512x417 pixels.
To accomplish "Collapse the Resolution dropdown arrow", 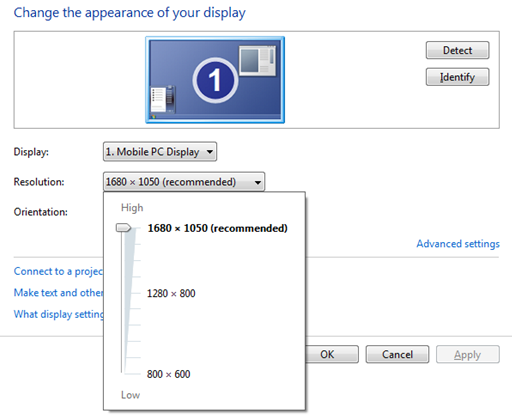I will (x=258, y=182).
